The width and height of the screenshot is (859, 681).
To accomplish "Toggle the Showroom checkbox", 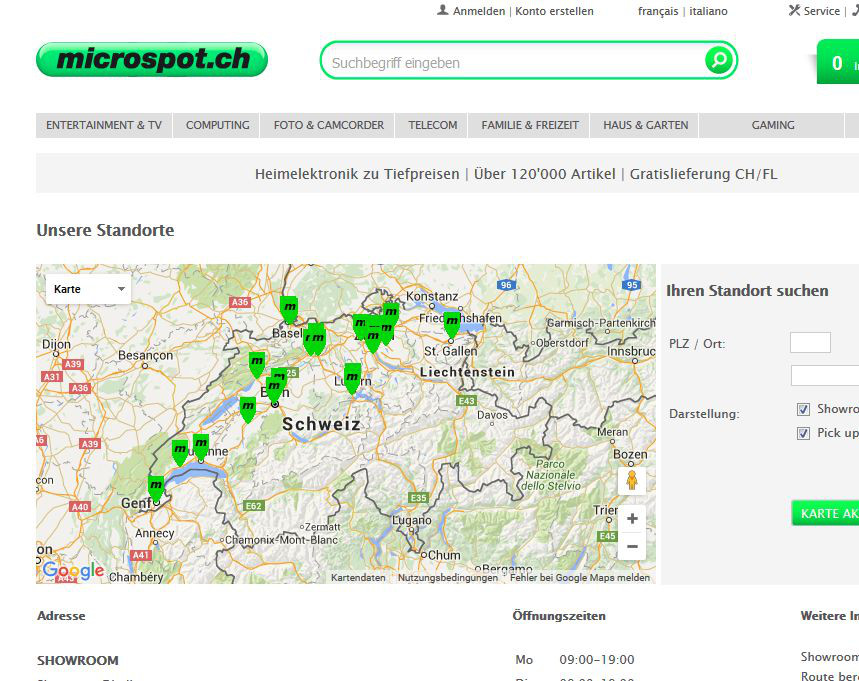I will click(x=803, y=409).
